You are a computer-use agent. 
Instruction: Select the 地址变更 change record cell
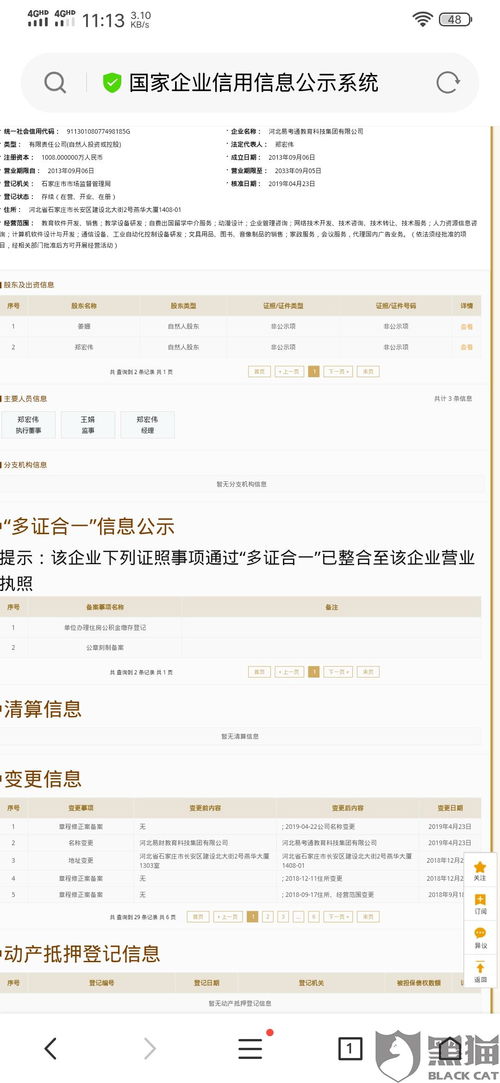(81, 860)
